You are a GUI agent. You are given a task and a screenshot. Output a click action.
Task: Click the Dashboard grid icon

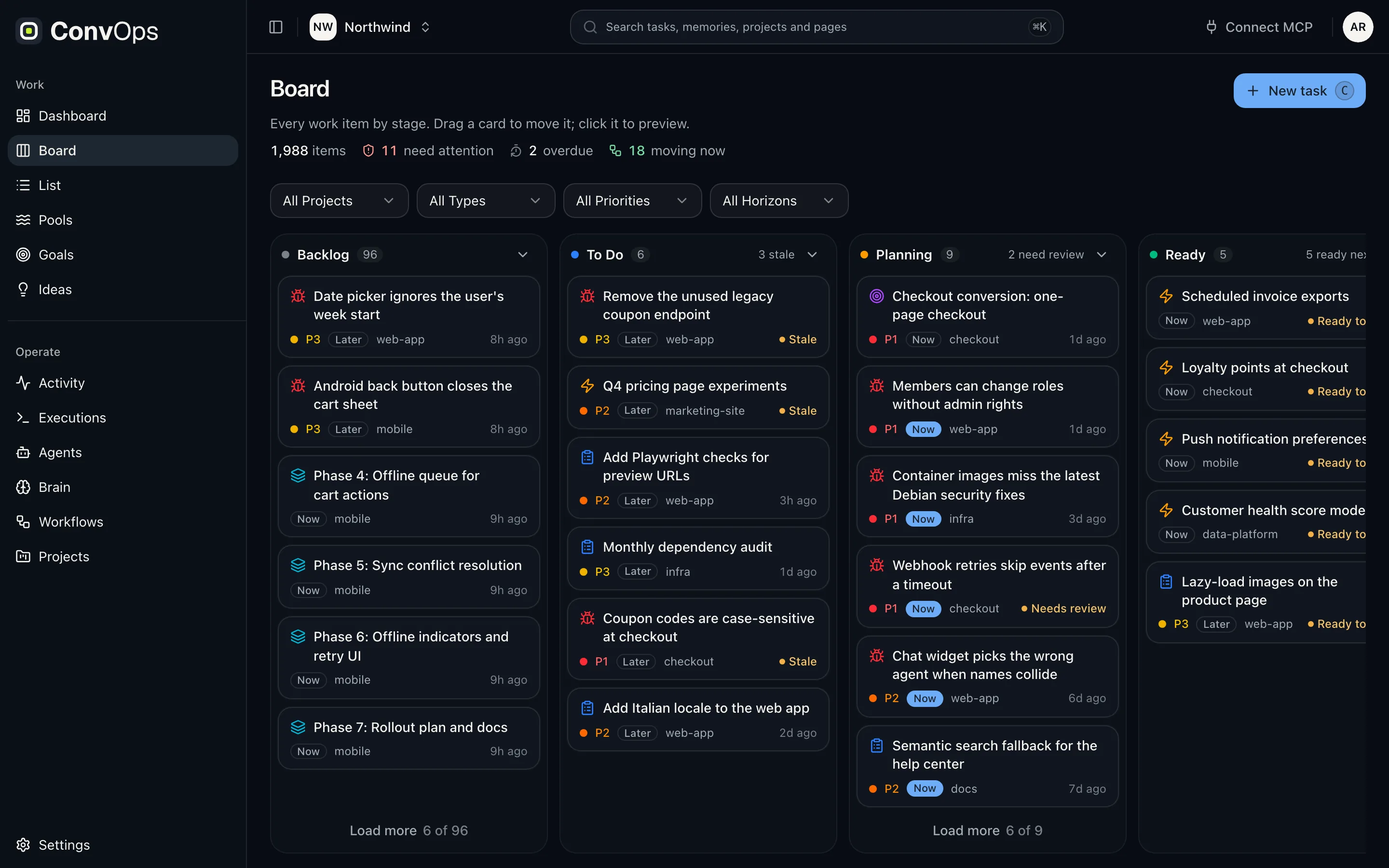pyautogui.click(x=23, y=116)
